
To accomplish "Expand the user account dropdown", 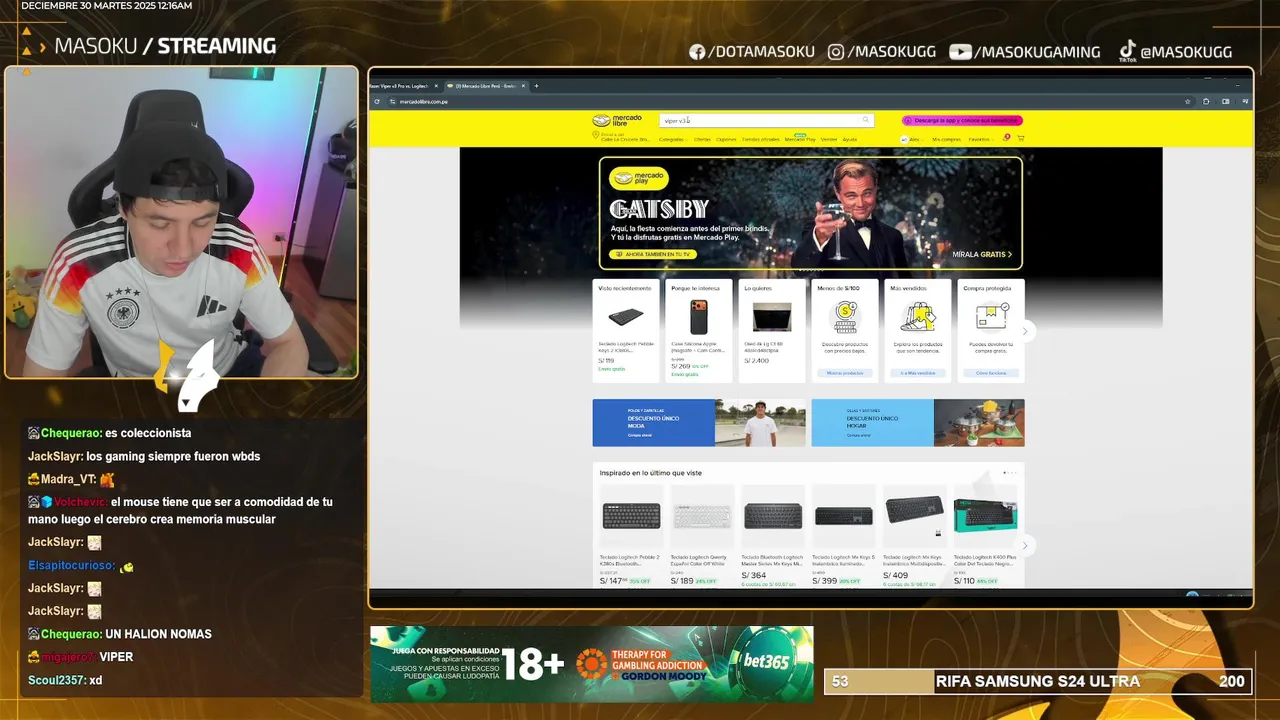I will click(x=912, y=139).
